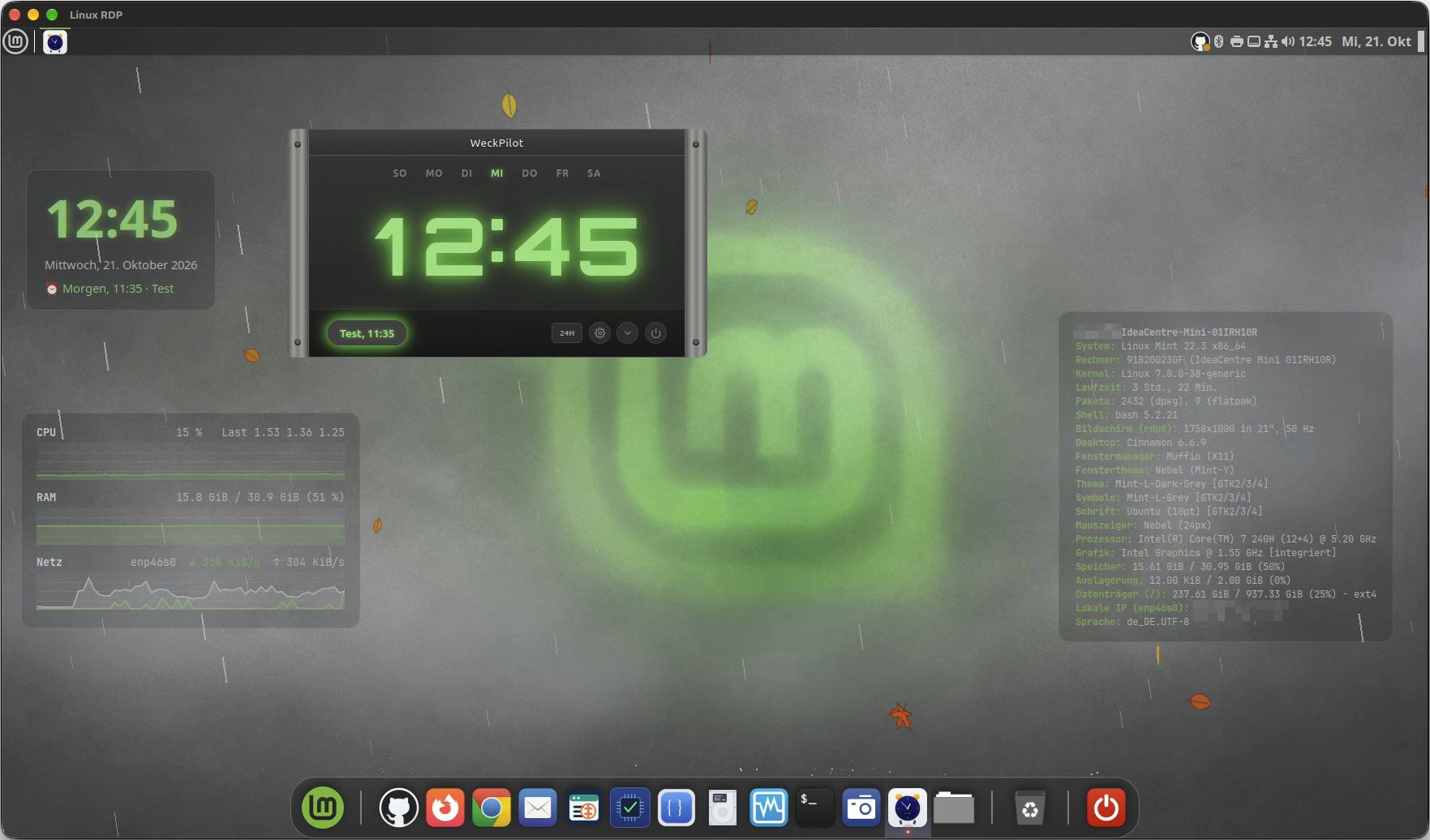
Task: Click the WeckPilot title bar
Action: (496, 143)
